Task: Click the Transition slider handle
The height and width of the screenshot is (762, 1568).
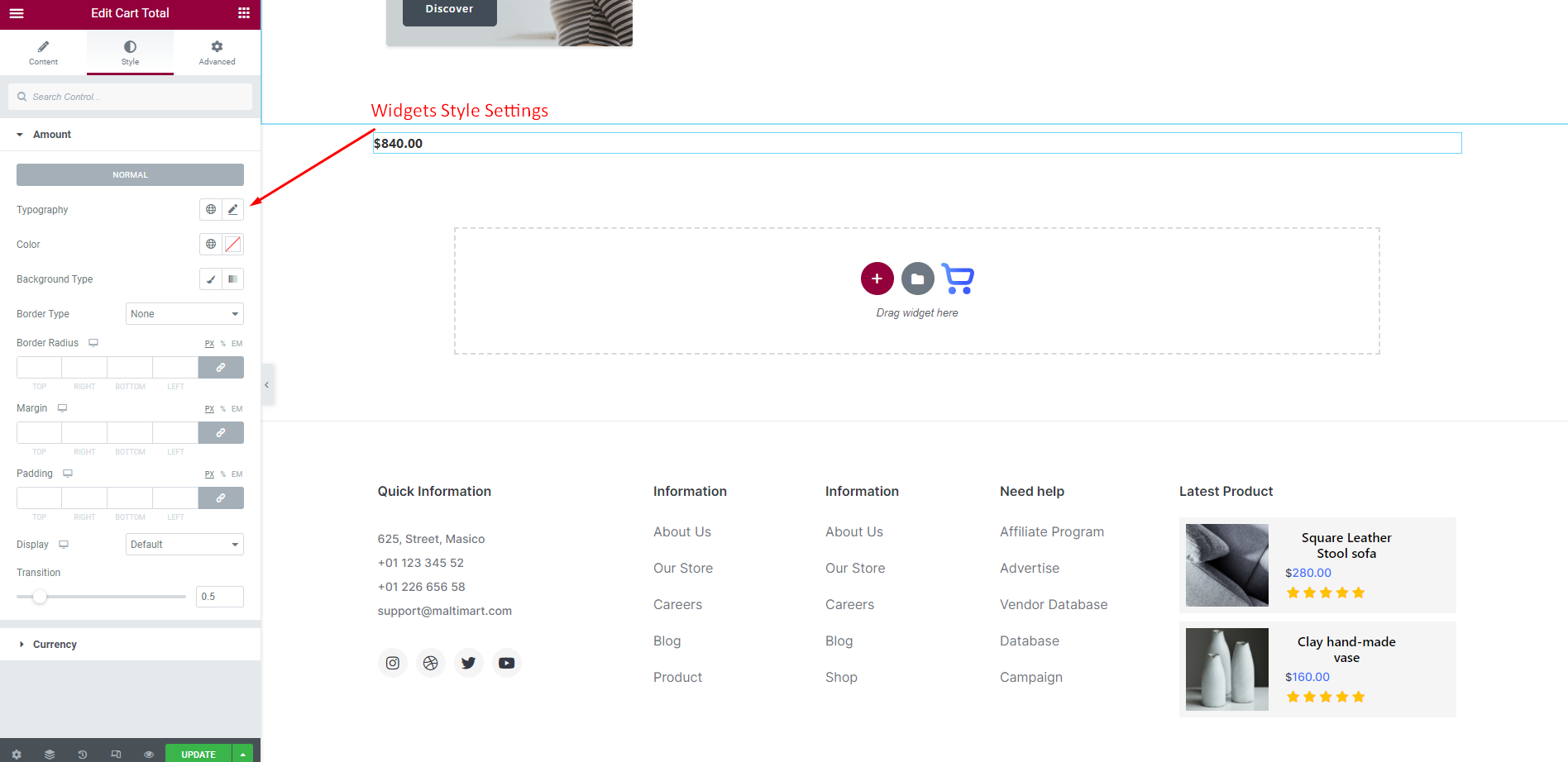Action: (x=40, y=597)
